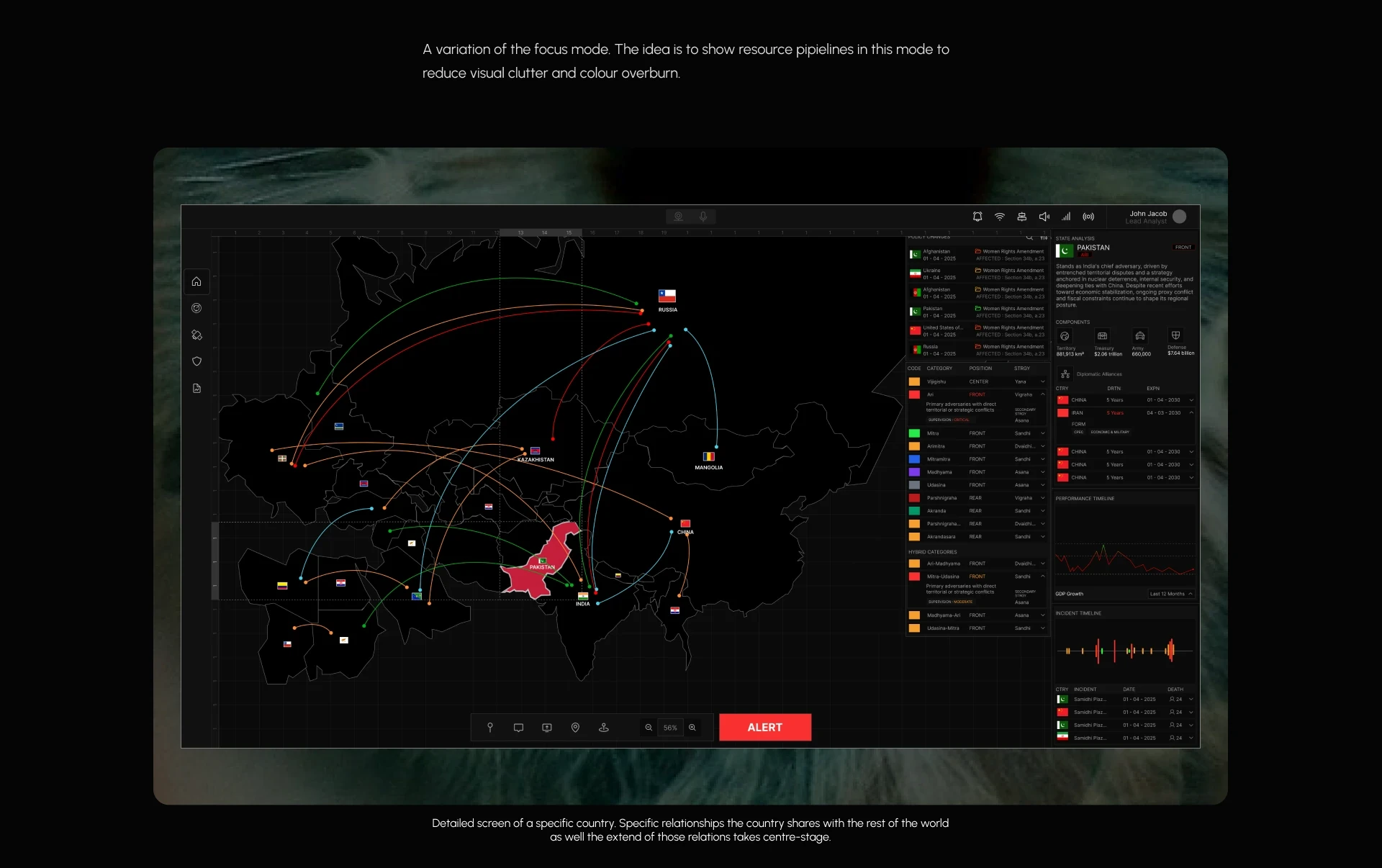The height and width of the screenshot is (868, 1382).
Task: Toggle the microphone in top bar
Action: [703, 217]
